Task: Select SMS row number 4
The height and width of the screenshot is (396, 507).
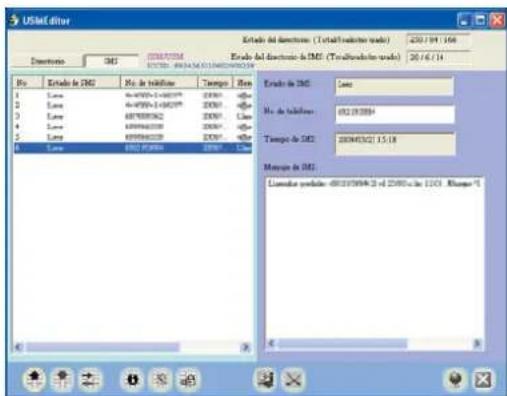Action: [x=133, y=127]
